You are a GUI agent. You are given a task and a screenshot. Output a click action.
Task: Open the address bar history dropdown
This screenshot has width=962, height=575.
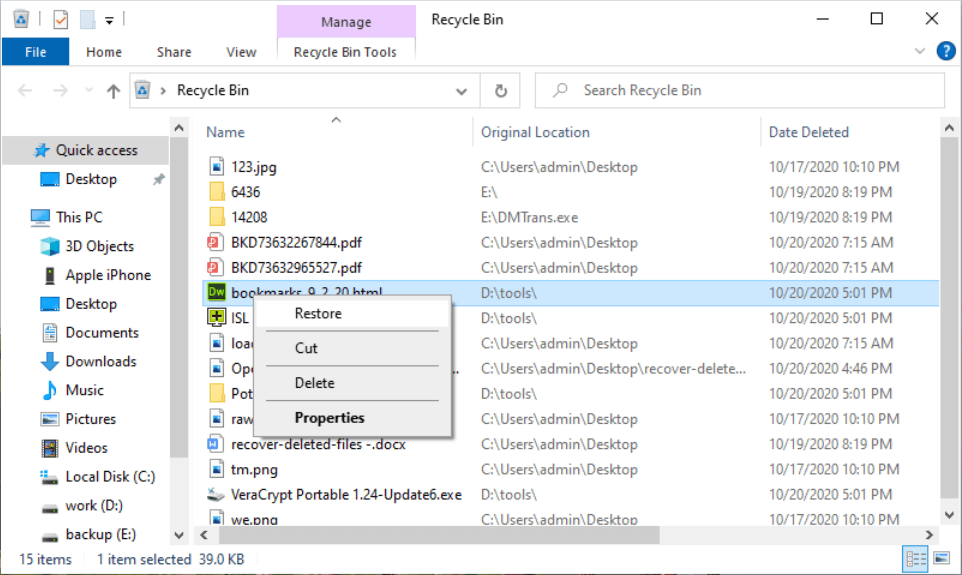pos(461,91)
